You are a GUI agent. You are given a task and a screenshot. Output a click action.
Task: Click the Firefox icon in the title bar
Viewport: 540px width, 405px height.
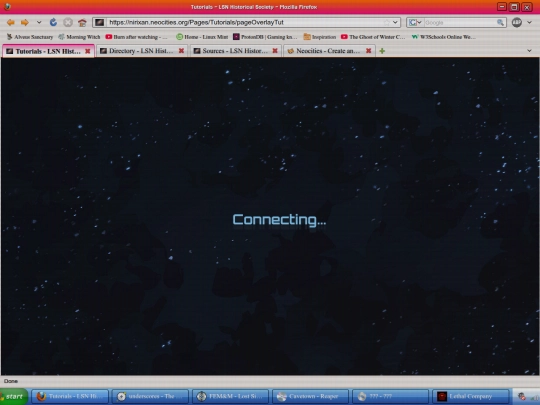pos(6,7)
